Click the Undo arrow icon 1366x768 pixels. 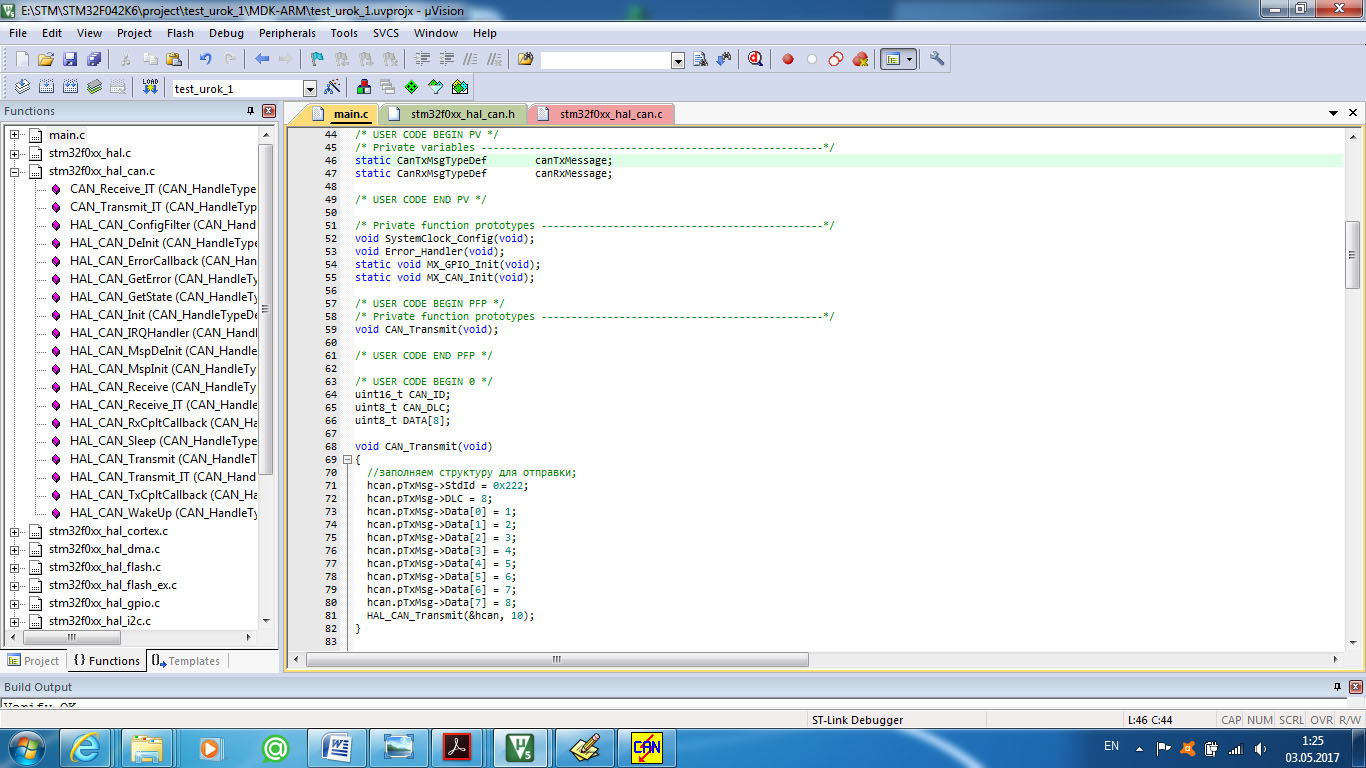[205, 59]
